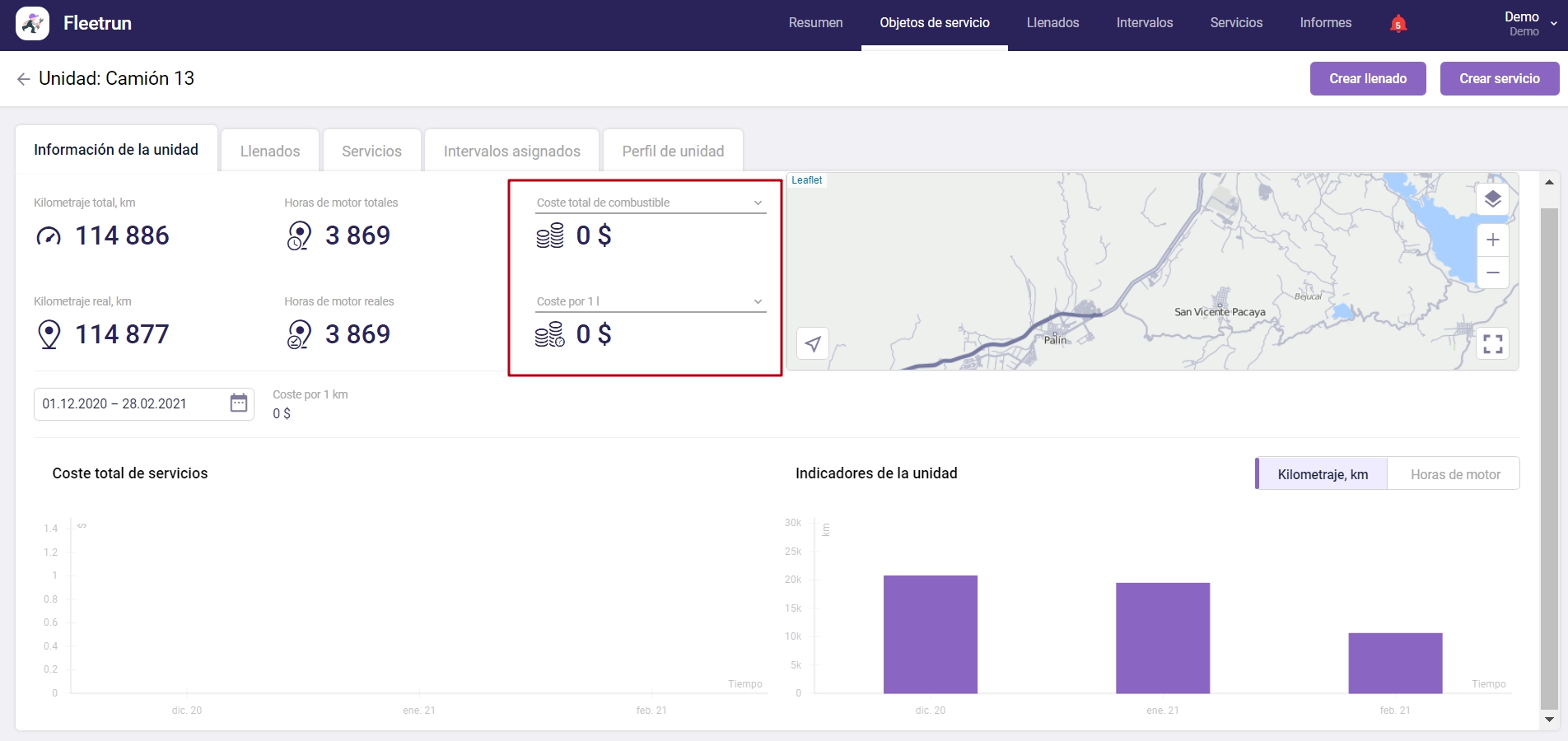Click the Fleetrun logo icon
The image size is (1568, 741).
32,23
